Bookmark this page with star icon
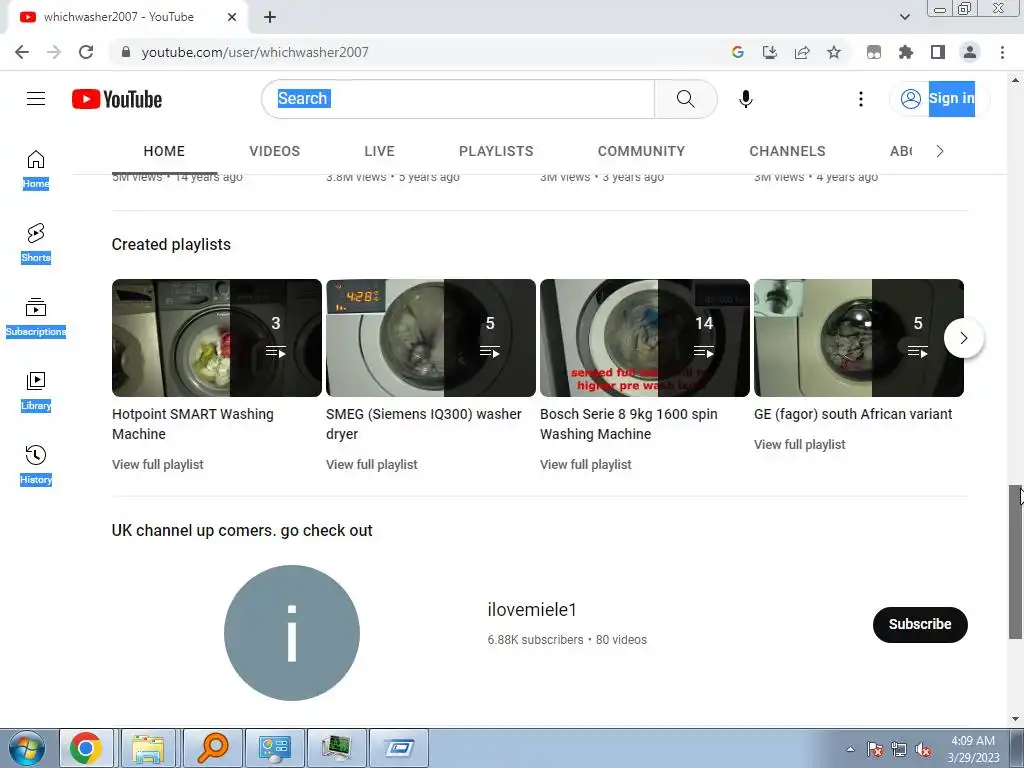This screenshot has height=768, width=1024. pyautogui.click(x=834, y=52)
